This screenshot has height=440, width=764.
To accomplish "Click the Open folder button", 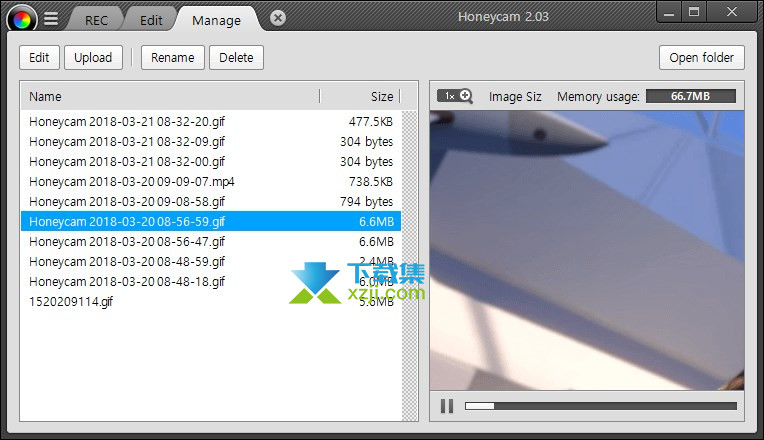I will tap(702, 57).
